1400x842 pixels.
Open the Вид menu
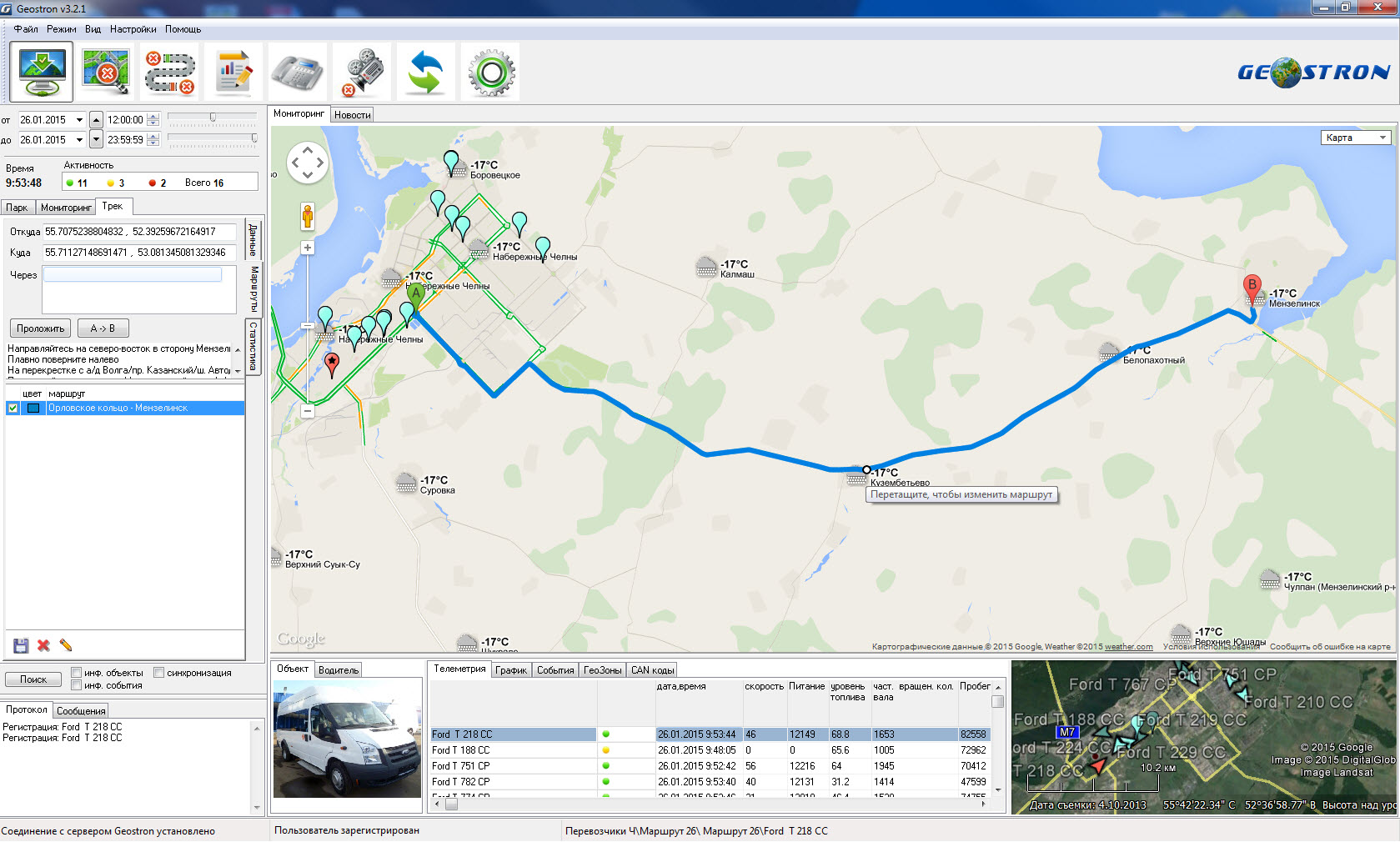pos(93,29)
